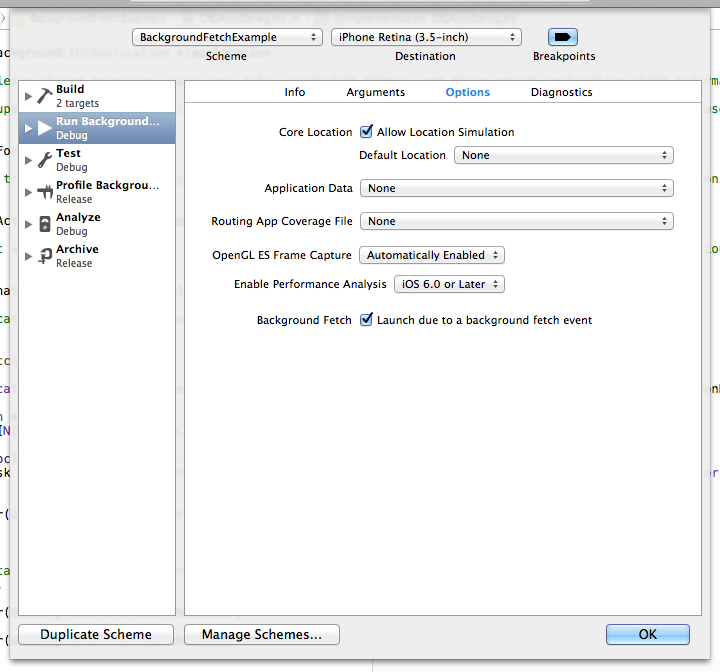Click the Analyze icon in sidebar

44,224
